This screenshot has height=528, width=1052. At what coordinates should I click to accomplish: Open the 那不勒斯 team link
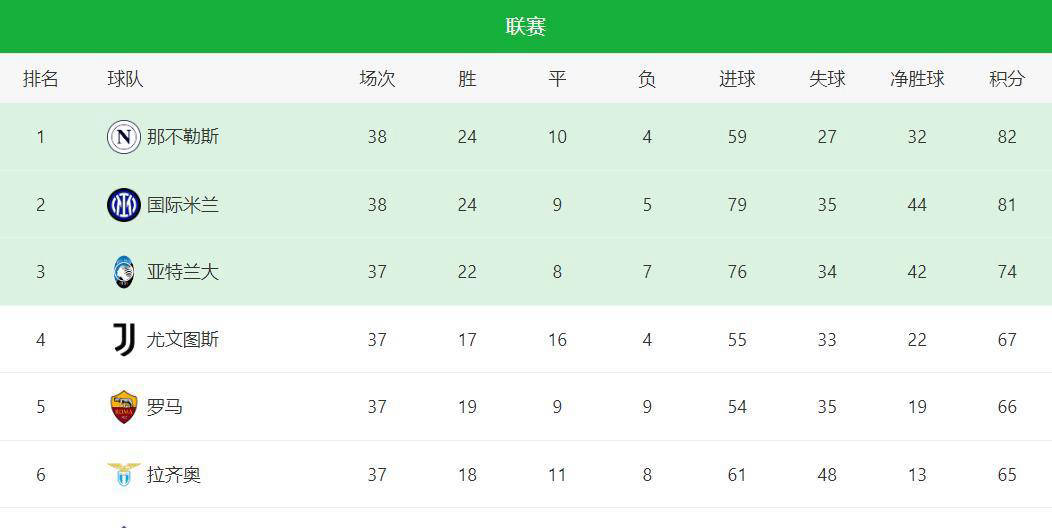point(182,137)
